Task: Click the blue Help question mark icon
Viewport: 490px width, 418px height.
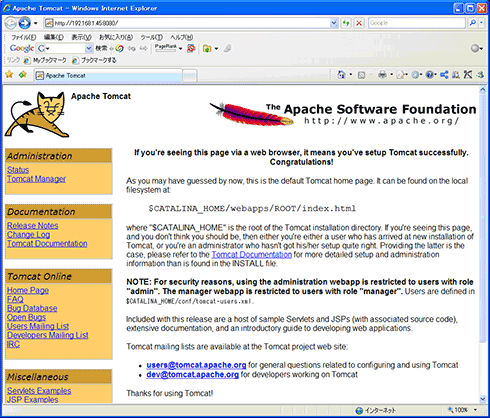Action: click(x=431, y=75)
